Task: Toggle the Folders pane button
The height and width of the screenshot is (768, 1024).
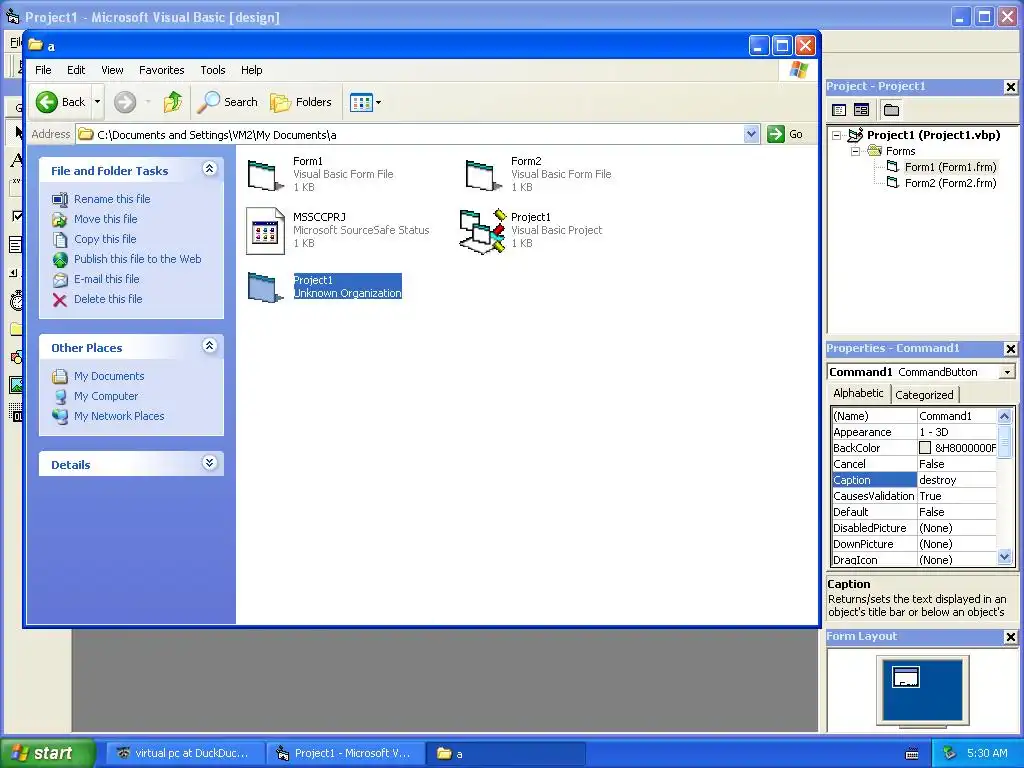Action: pyautogui.click(x=301, y=102)
